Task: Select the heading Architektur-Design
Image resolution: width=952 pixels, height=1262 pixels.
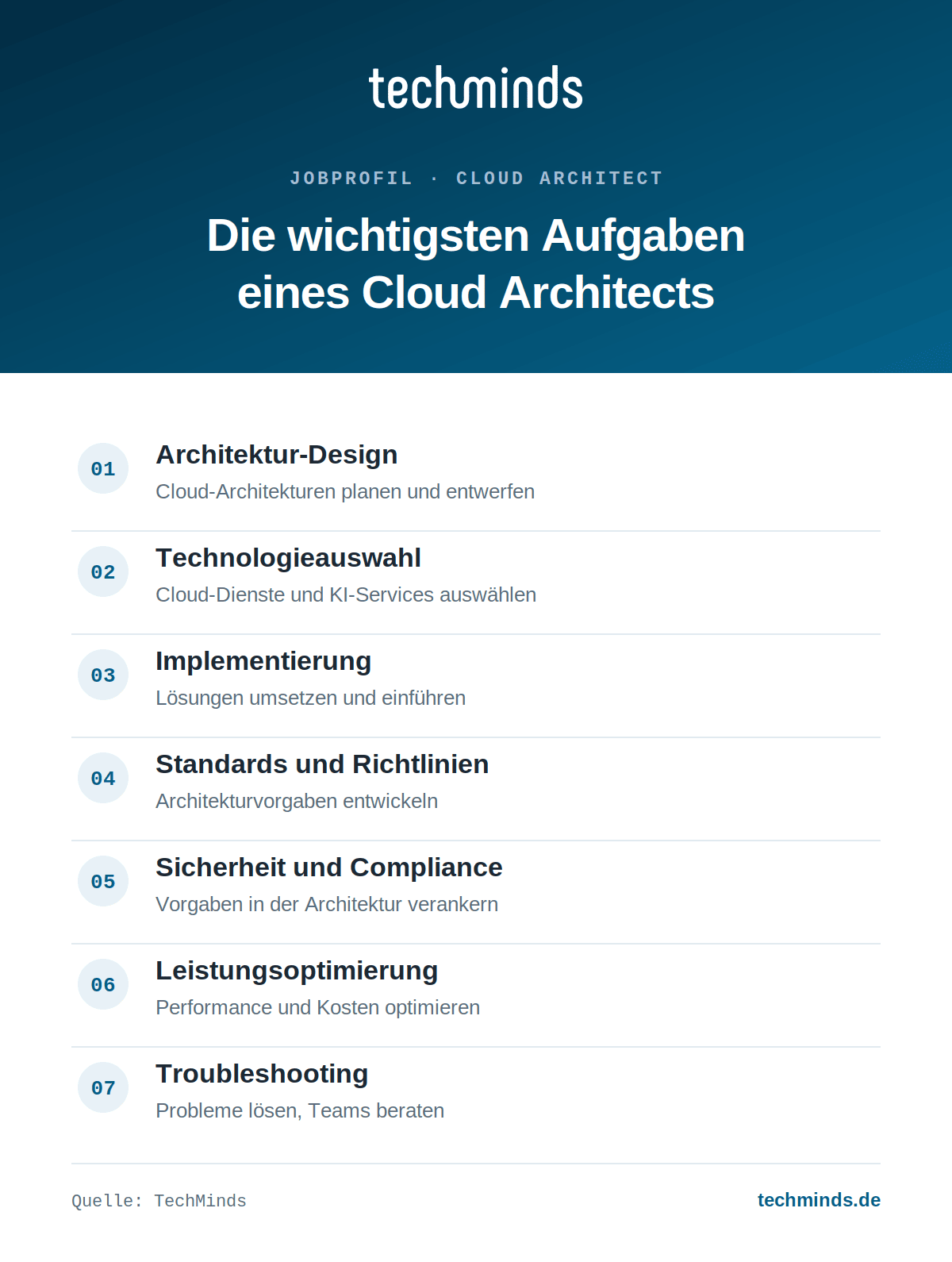Action: pos(277,455)
